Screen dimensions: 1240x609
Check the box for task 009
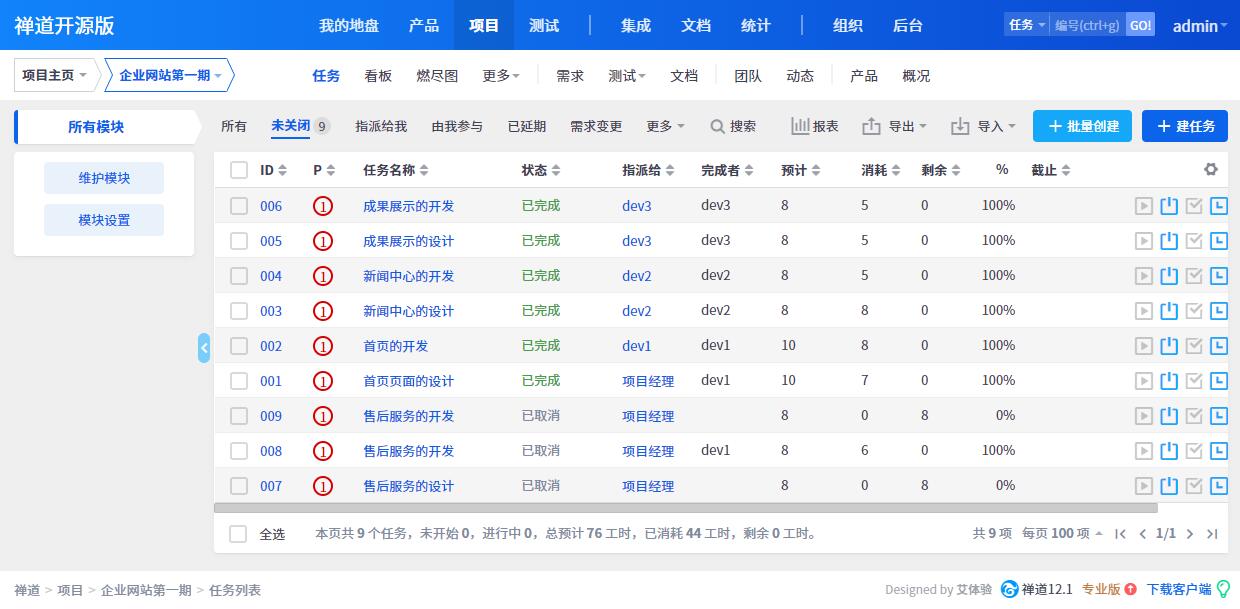tap(239, 416)
